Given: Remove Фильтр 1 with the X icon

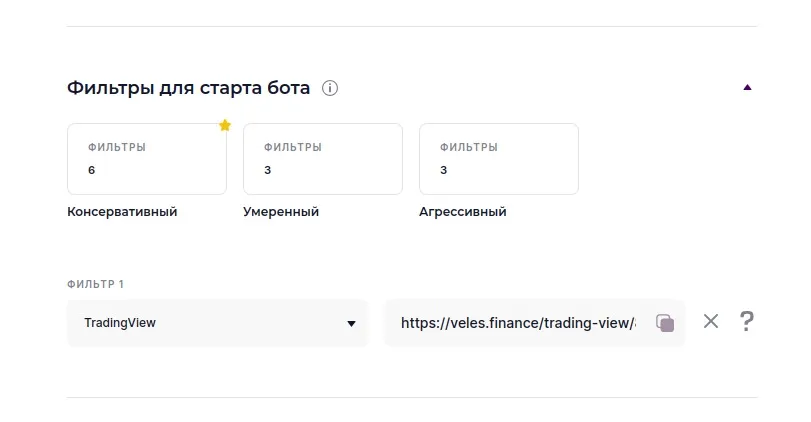Looking at the screenshot, I should (x=711, y=321).
